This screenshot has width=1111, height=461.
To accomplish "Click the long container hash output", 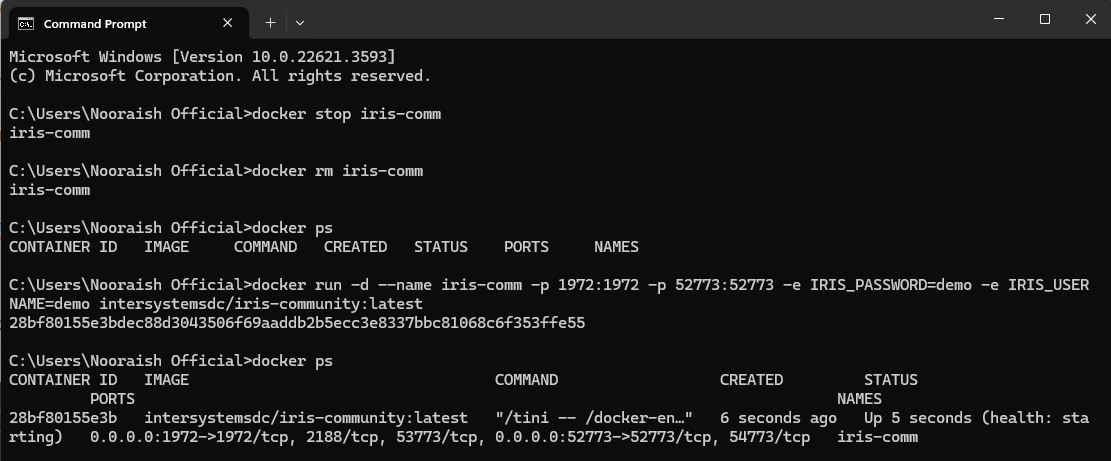I will (297, 323).
